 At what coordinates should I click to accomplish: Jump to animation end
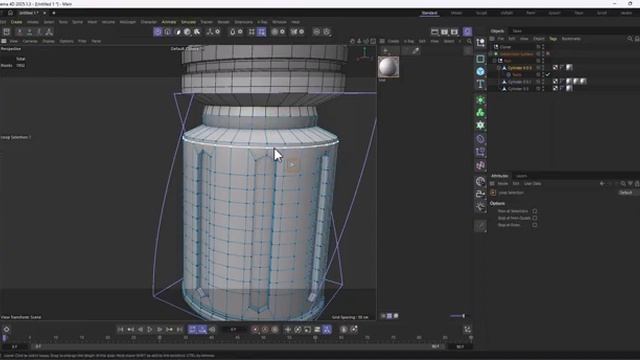click(x=179, y=329)
